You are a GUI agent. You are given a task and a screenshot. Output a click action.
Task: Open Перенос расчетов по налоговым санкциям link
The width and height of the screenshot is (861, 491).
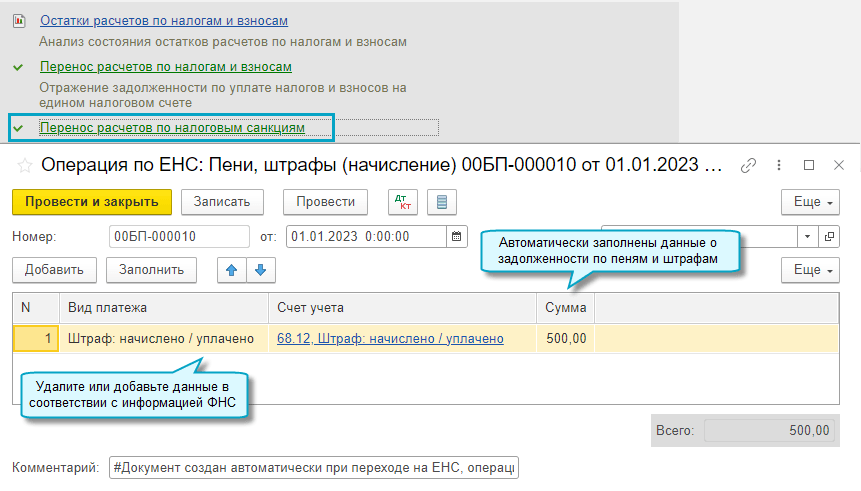pyautogui.click(x=171, y=127)
